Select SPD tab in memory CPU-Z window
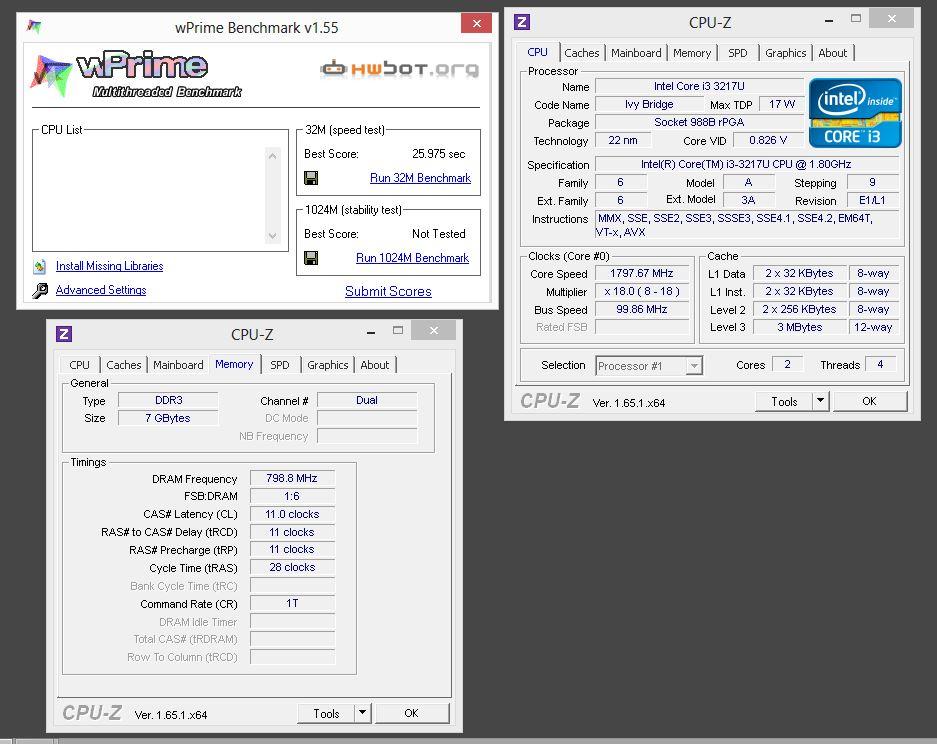Screen dimensions: 937x744 tap(280, 365)
